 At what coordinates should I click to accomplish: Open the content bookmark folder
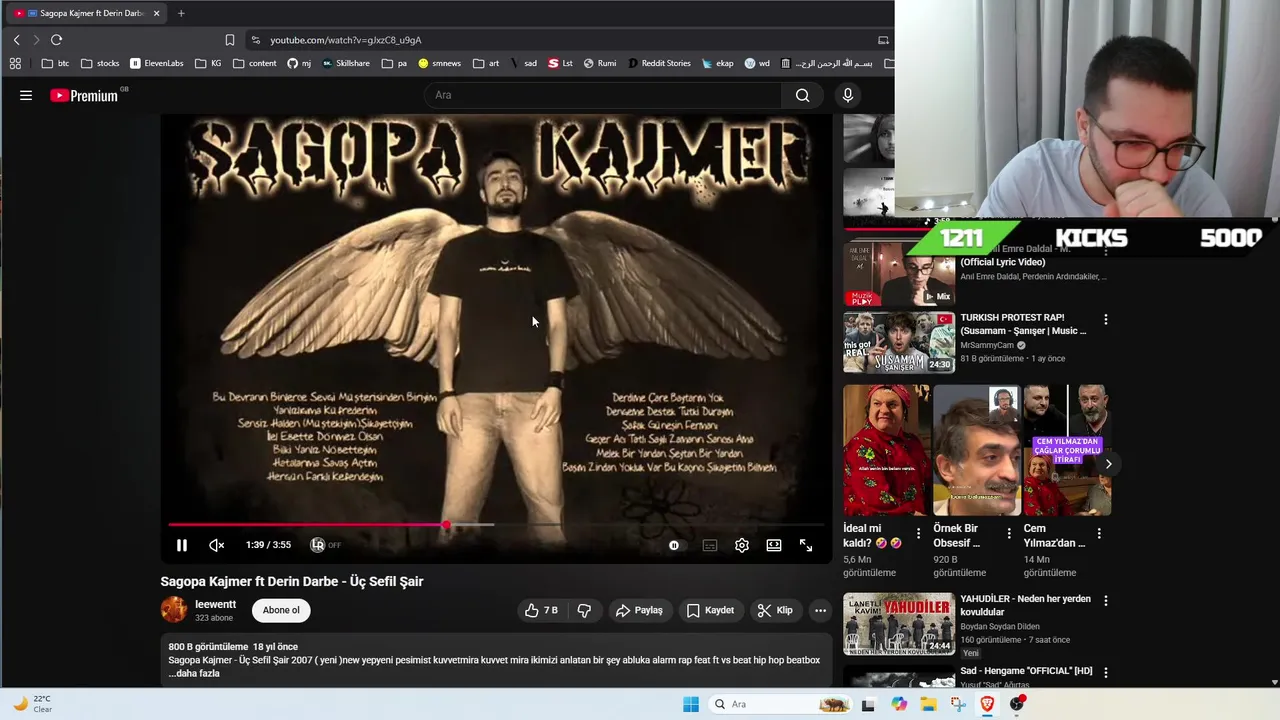(255, 63)
